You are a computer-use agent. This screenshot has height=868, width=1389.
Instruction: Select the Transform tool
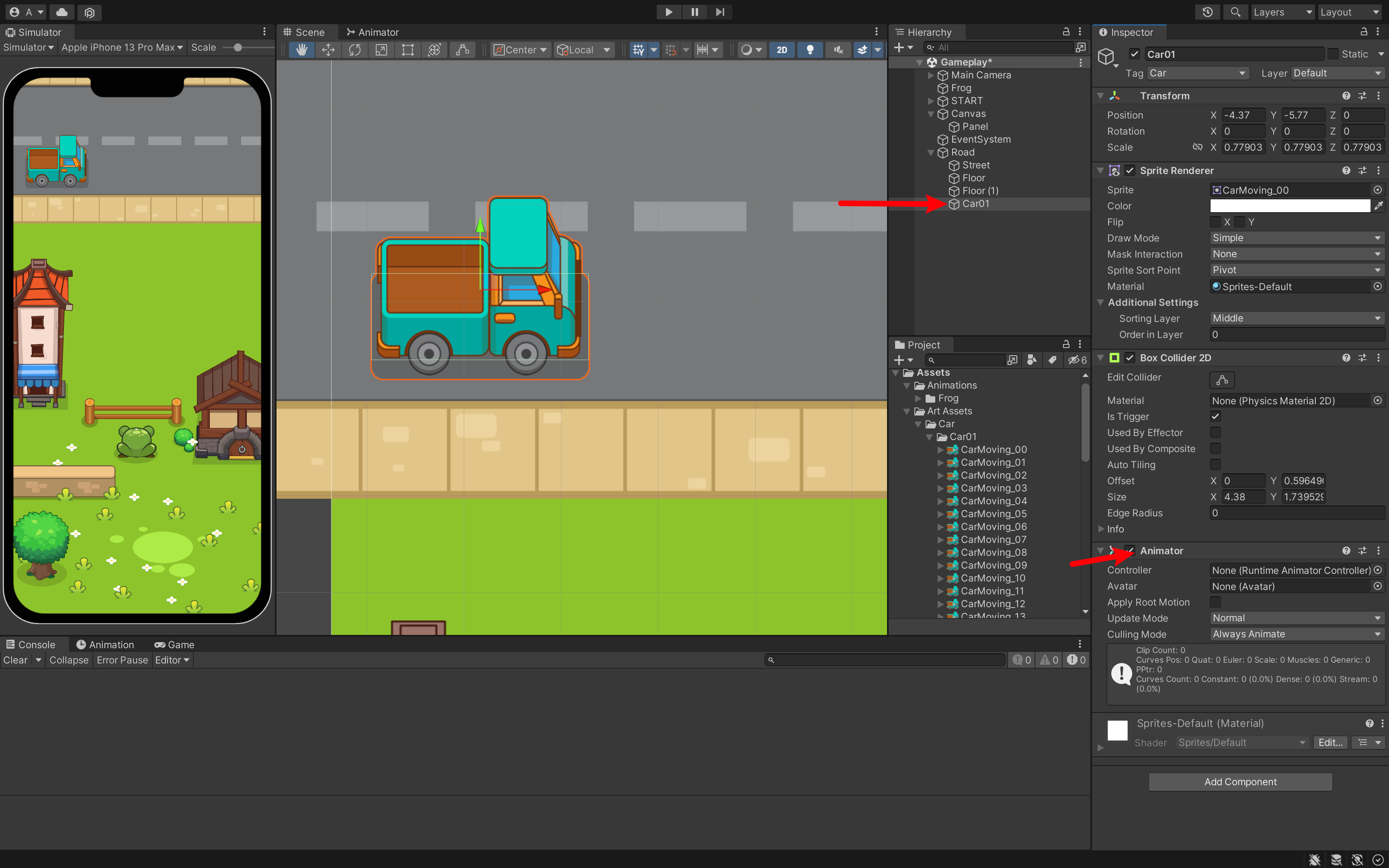(434, 50)
